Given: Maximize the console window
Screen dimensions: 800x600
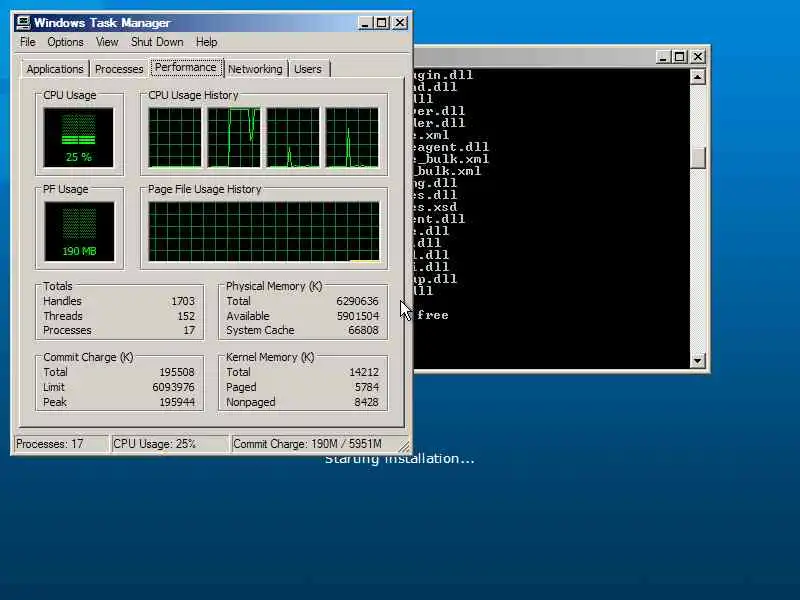Looking at the screenshot, I should pyautogui.click(x=680, y=57).
